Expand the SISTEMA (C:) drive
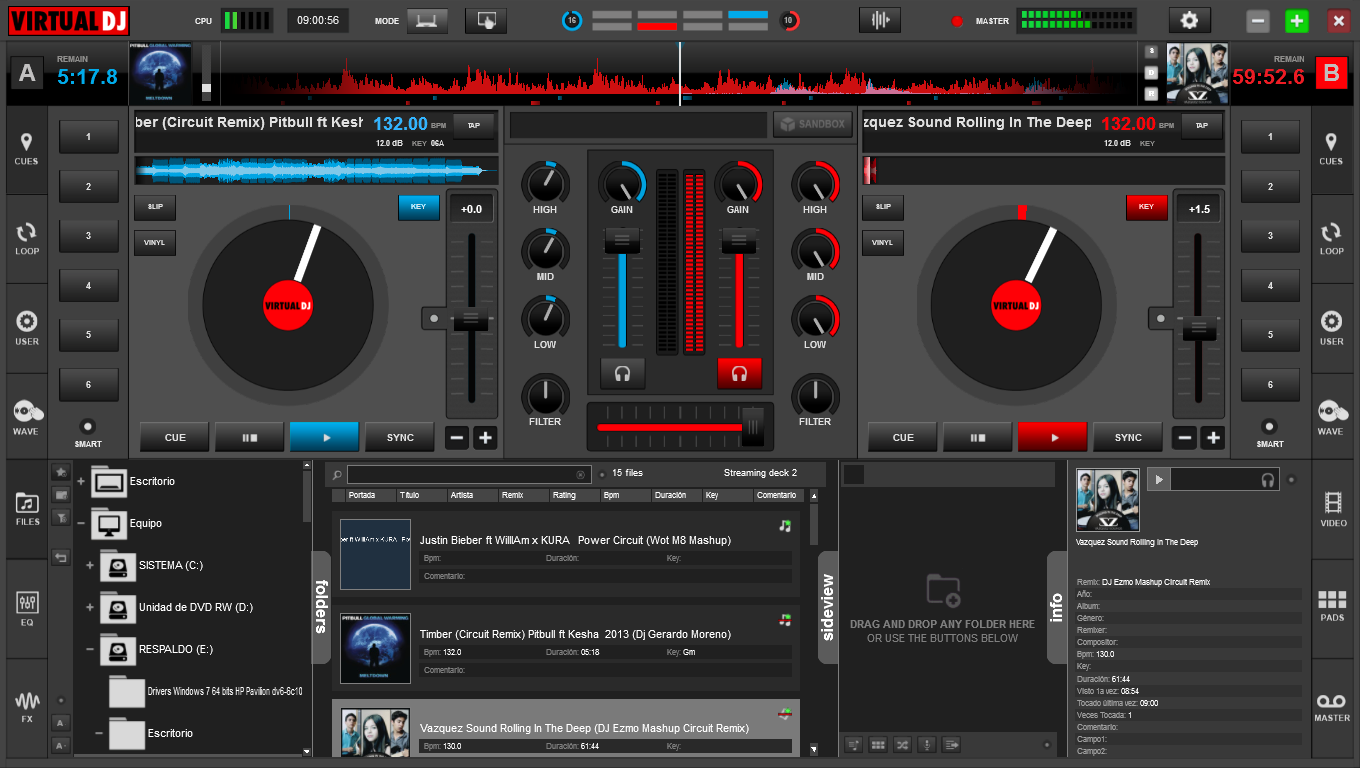Image resolution: width=1360 pixels, height=768 pixels. [x=90, y=566]
